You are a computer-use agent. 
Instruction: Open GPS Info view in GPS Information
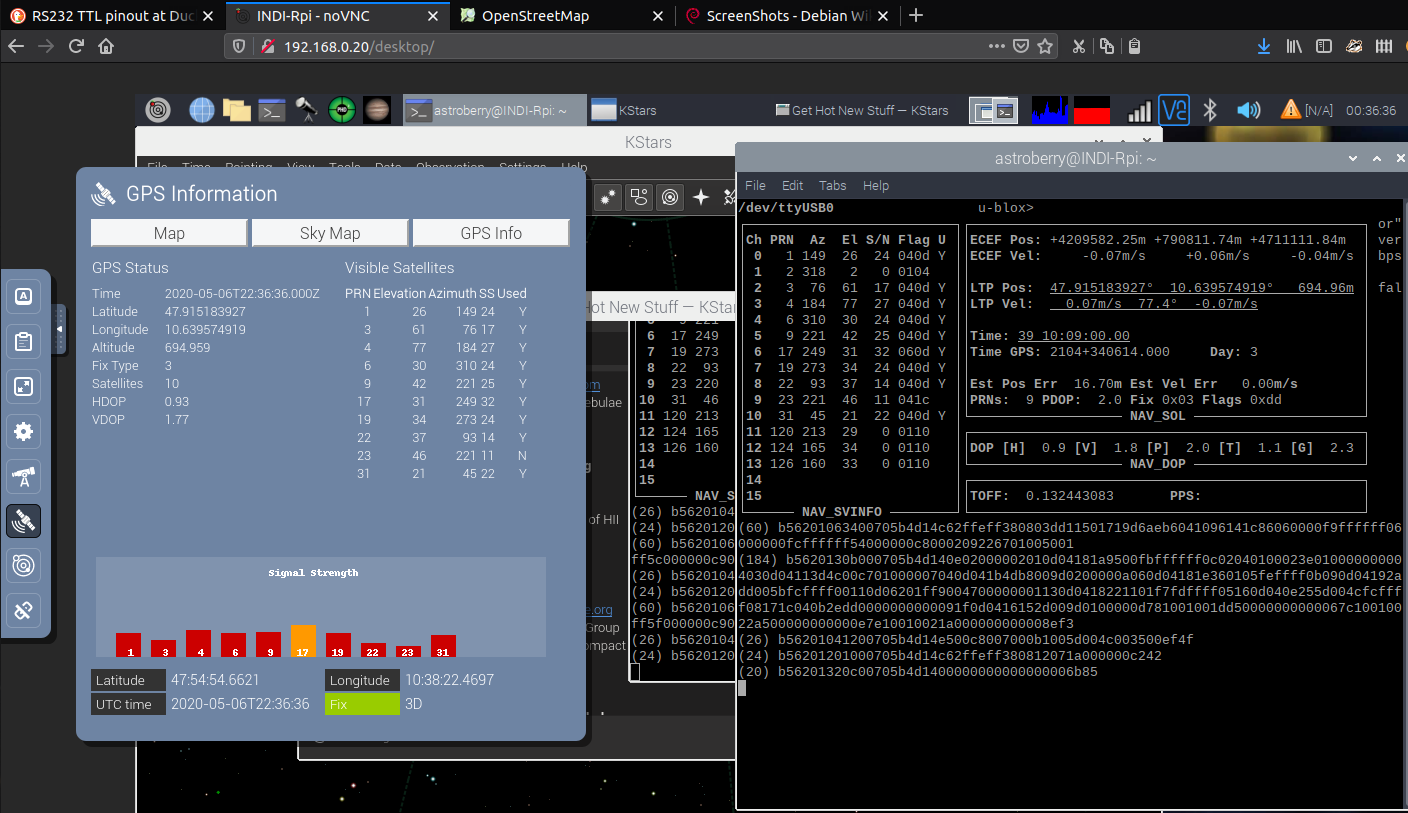[x=491, y=233]
